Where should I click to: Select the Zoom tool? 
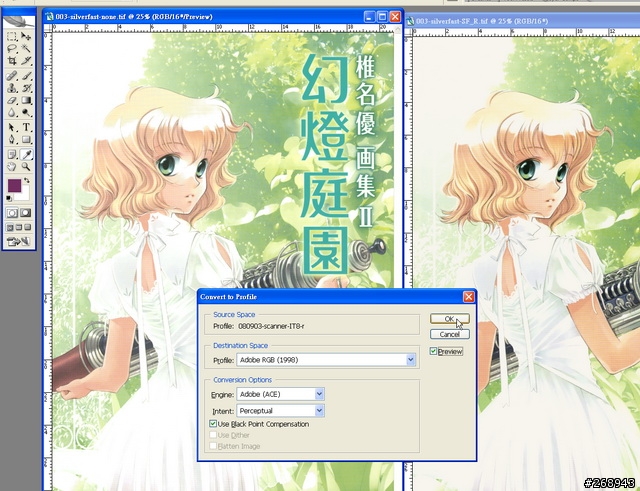click(x=26, y=167)
